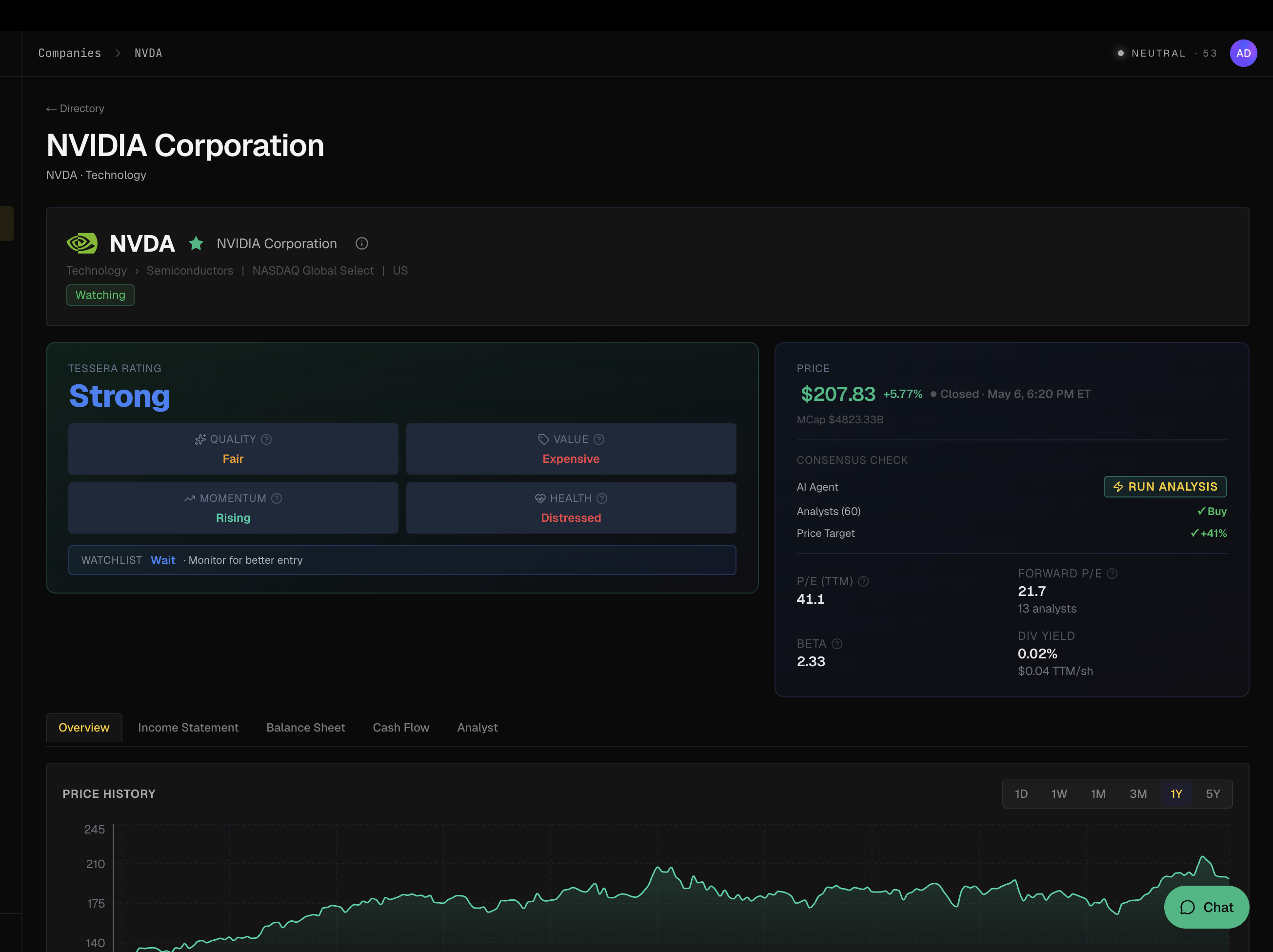Viewport: 1273px width, 952px height.
Task: Select the Overview tab
Action: pyautogui.click(x=84, y=728)
